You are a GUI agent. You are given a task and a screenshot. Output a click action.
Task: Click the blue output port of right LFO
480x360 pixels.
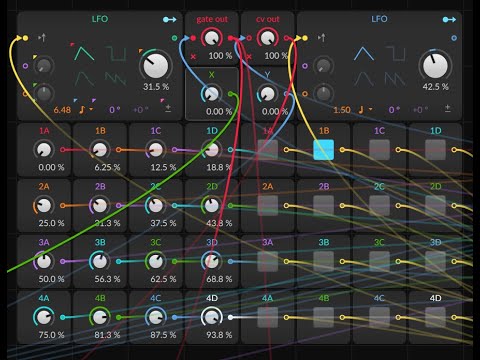point(454,38)
